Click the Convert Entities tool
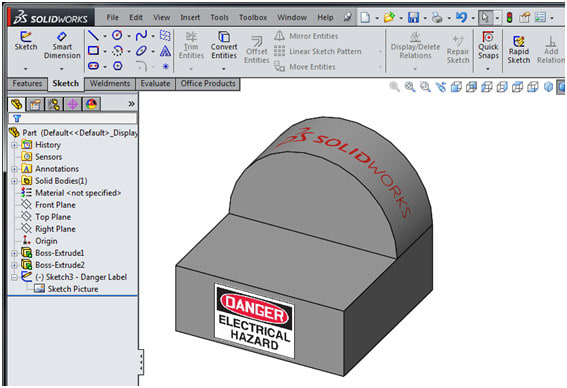Screen dimensions: 567x388 pos(224,45)
